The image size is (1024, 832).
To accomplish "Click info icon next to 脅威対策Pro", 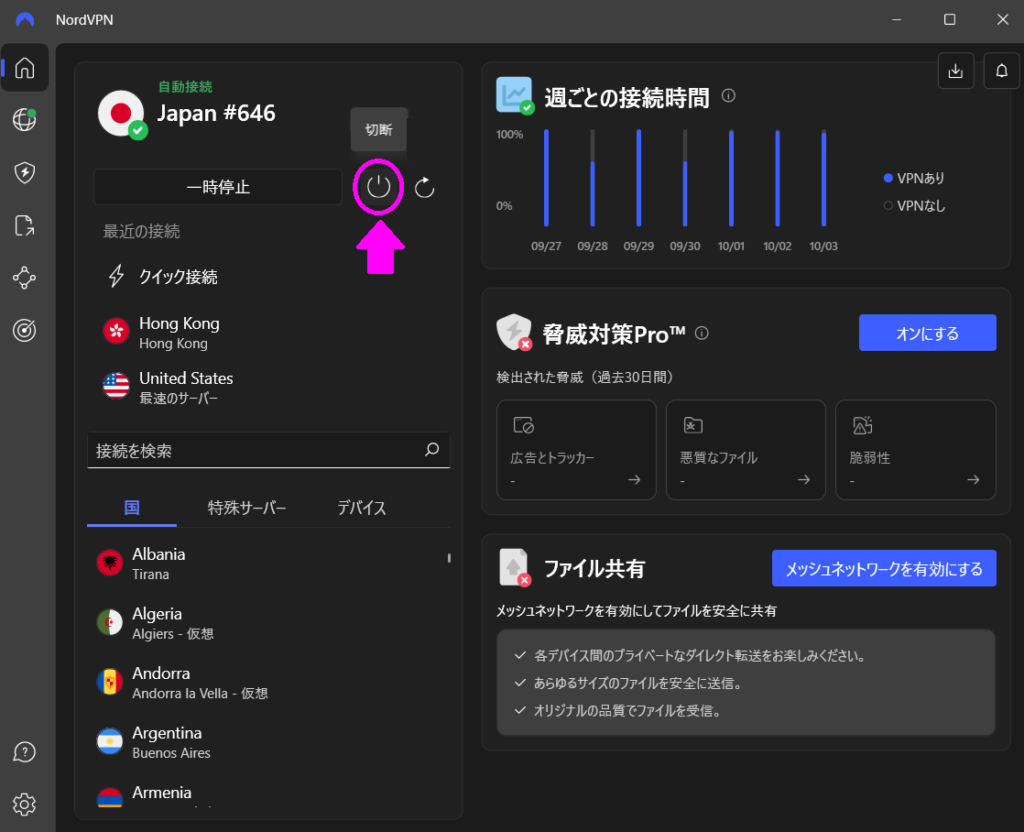I will (x=702, y=333).
